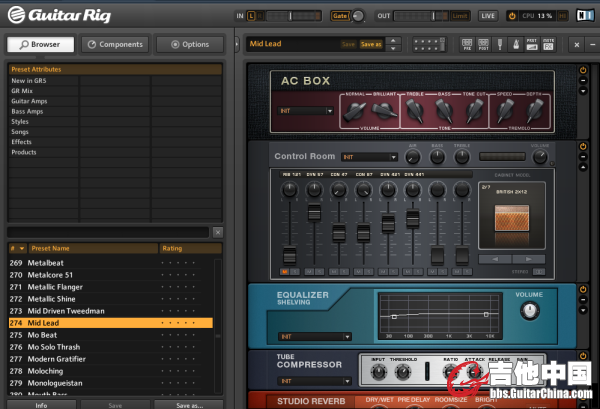
Task: Toggle AC Box module power
Action: tap(583, 70)
